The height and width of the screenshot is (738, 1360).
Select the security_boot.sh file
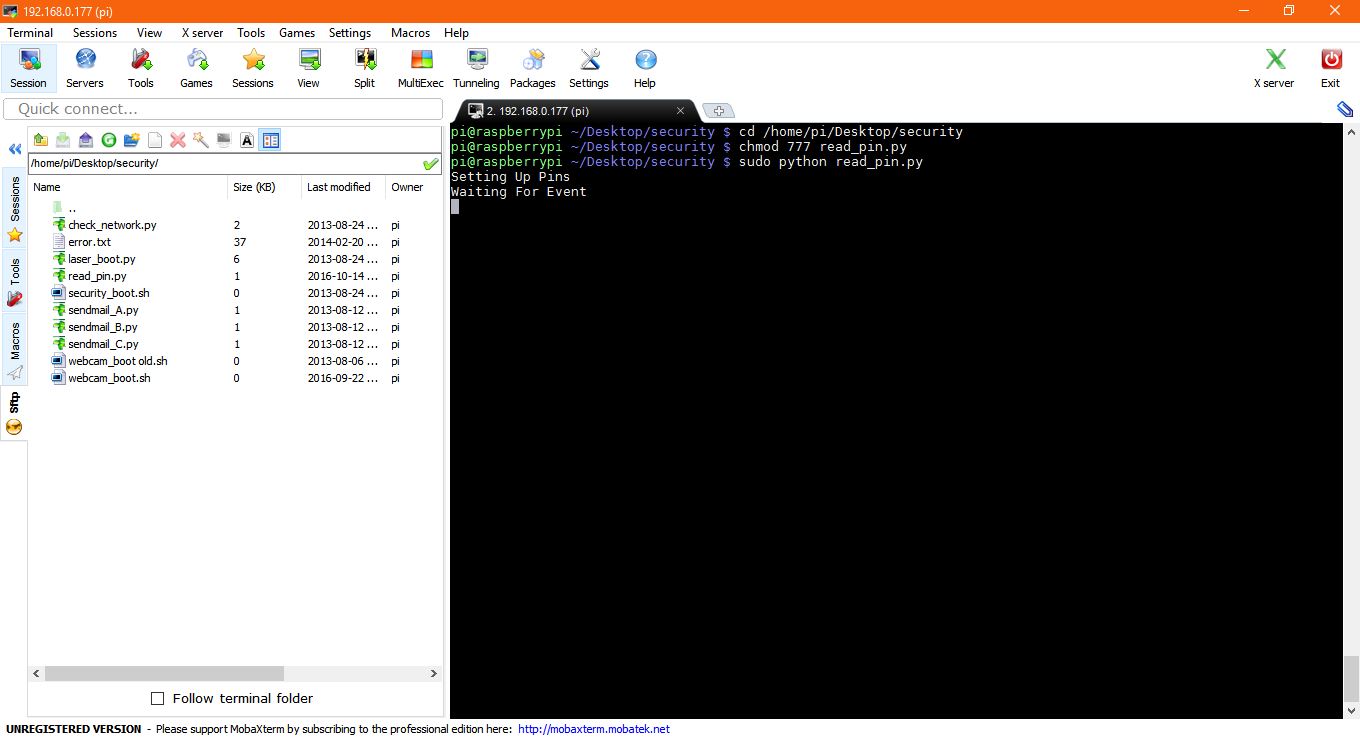109,293
